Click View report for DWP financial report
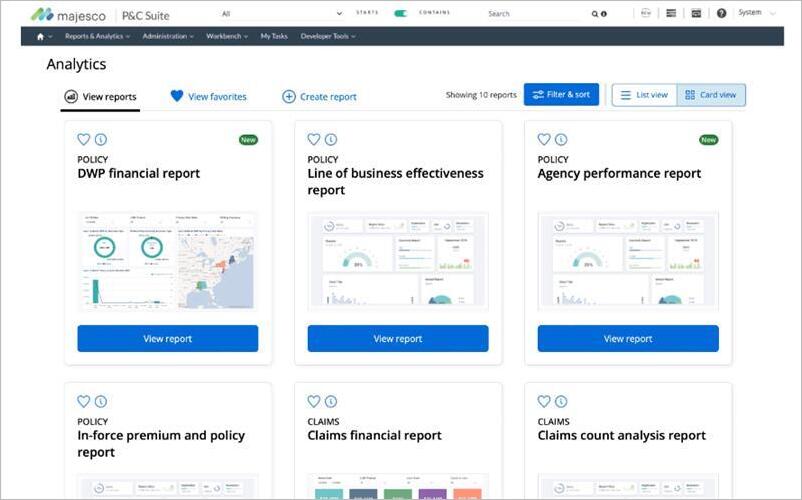Image resolution: width=802 pixels, height=500 pixels. [x=167, y=339]
